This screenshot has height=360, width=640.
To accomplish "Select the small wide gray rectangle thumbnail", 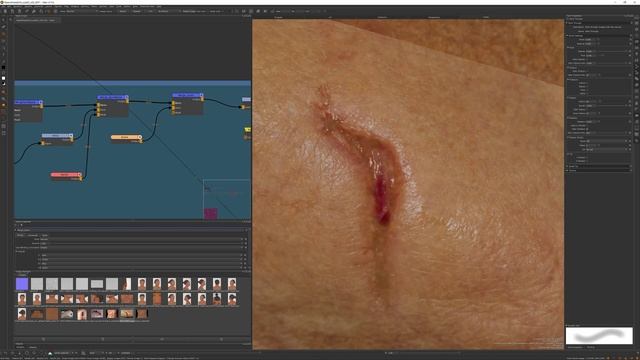I will (97, 284).
